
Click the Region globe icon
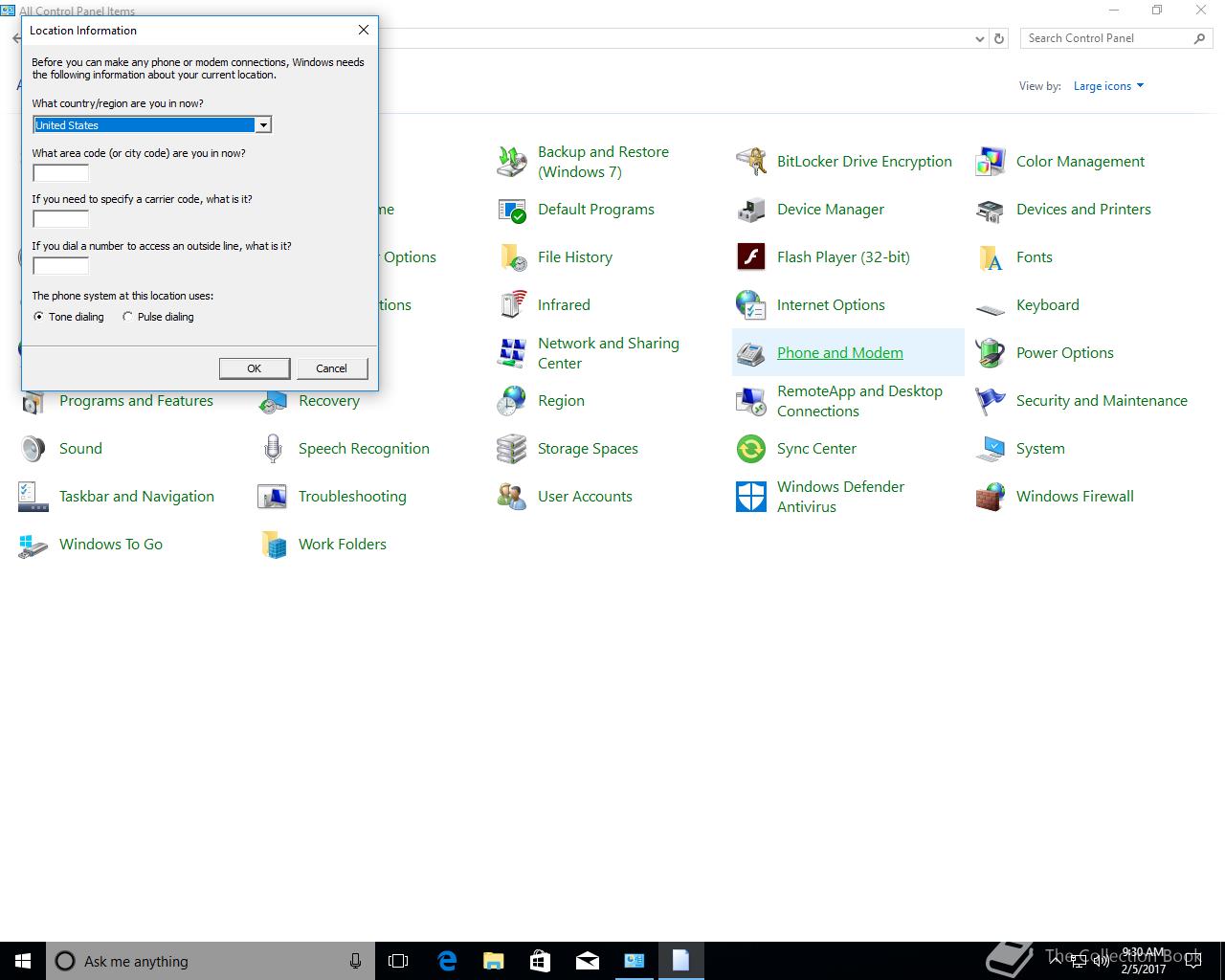512,401
